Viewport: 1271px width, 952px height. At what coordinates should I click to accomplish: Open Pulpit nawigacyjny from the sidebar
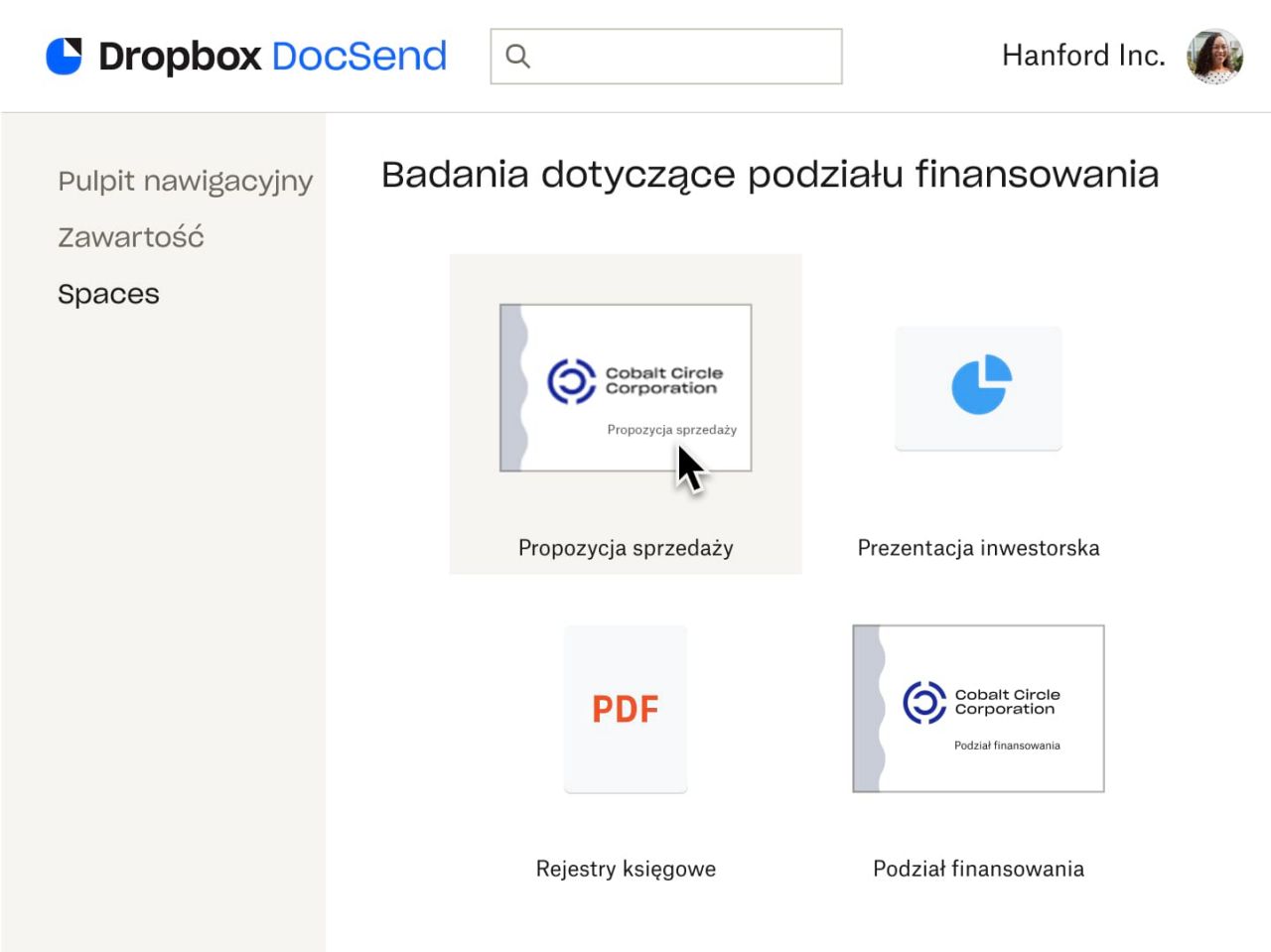click(185, 181)
